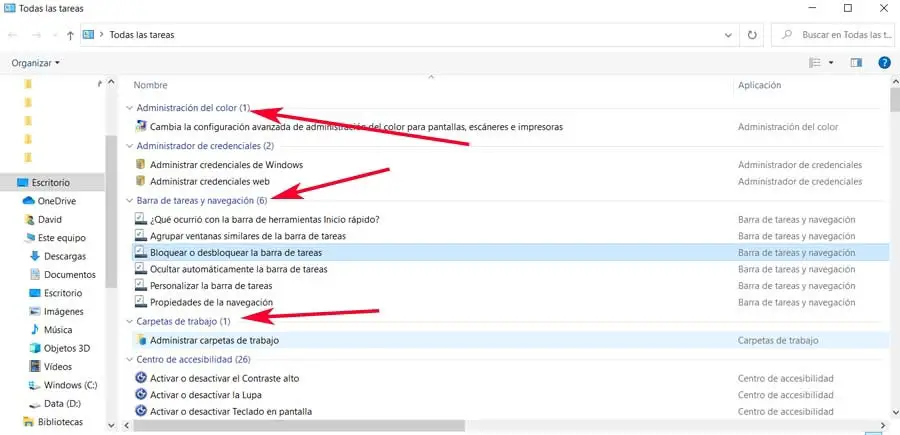Toggle the preview pane icon
Viewport: 900px width, 435px height.
point(856,63)
